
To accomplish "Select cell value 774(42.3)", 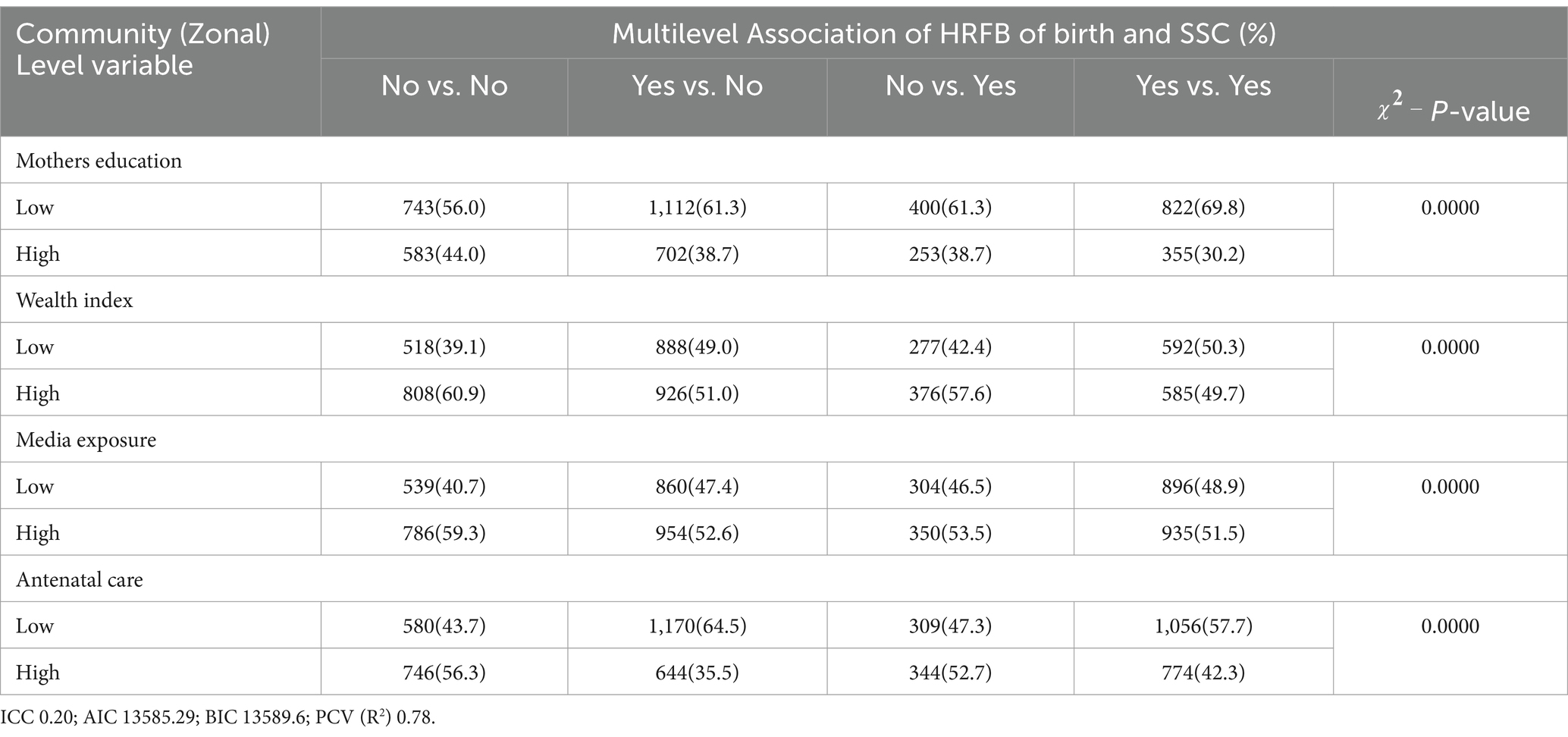I will (x=1204, y=673).
